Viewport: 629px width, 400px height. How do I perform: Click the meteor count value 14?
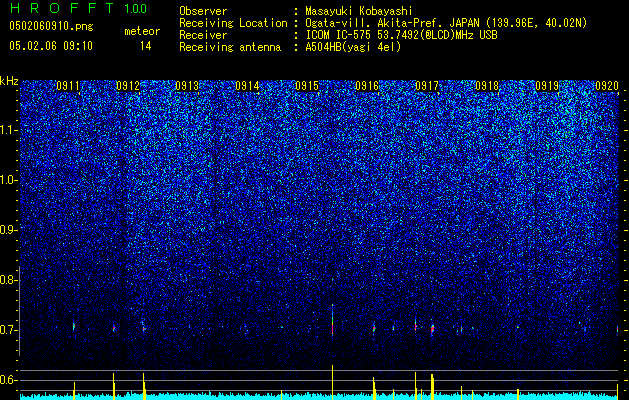[x=145, y=46]
